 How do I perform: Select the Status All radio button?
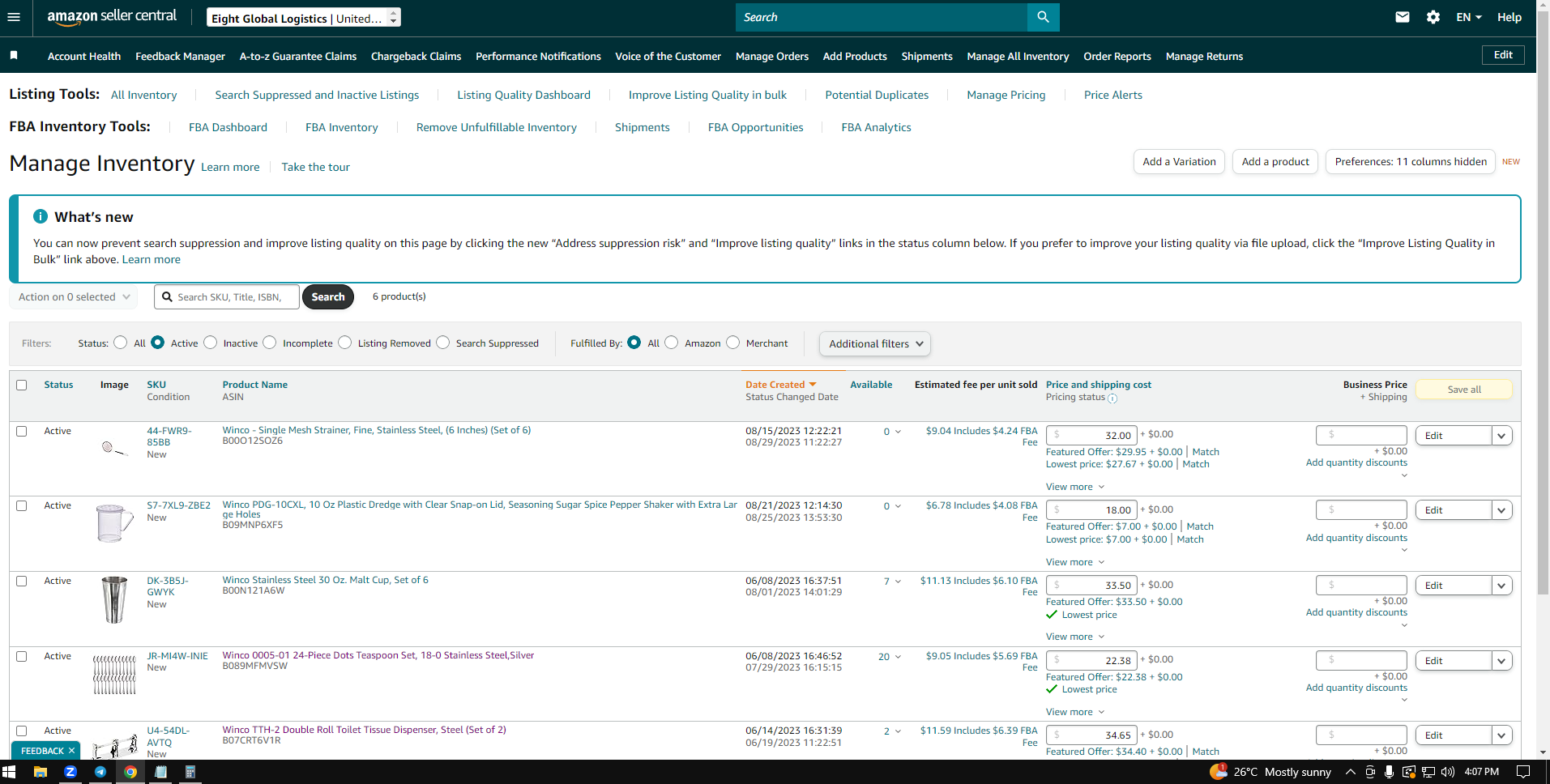[x=121, y=343]
